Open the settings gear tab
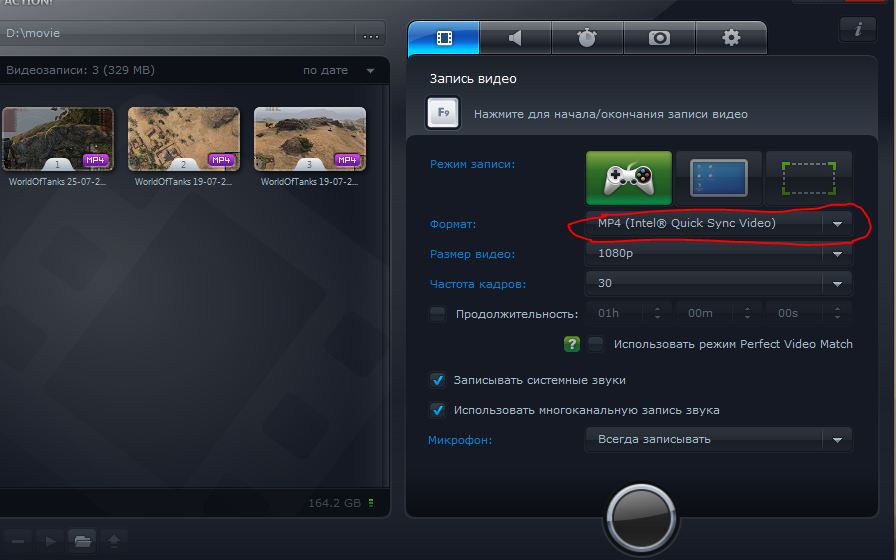896x560 pixels. [731, 38]
